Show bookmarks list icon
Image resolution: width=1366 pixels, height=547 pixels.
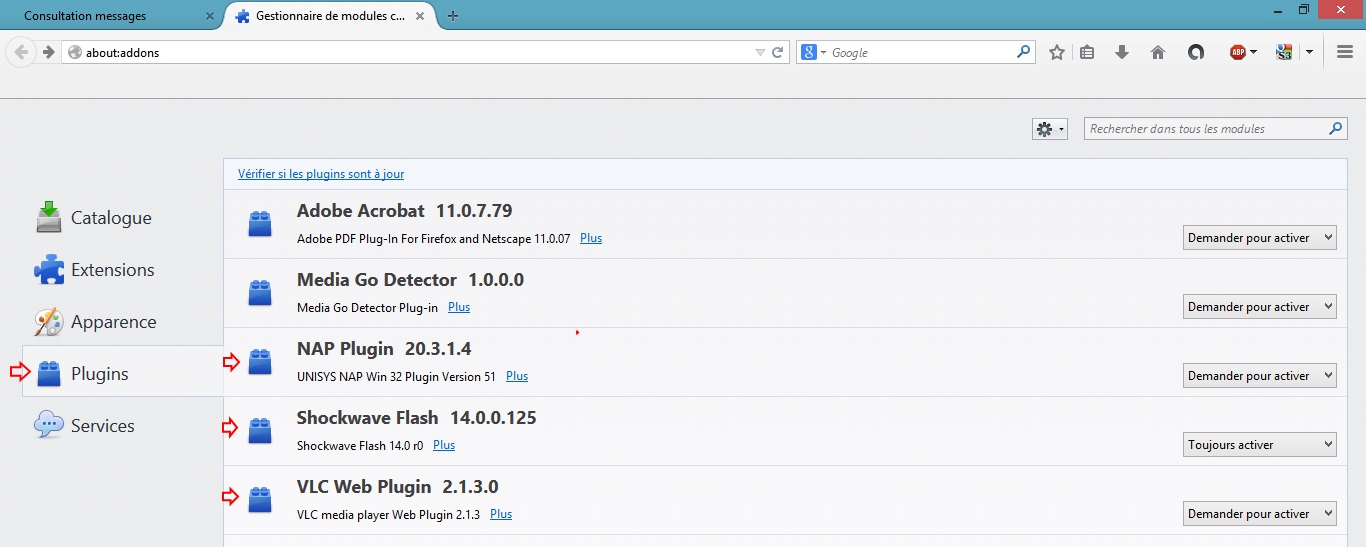click(x=1088, y=52)
